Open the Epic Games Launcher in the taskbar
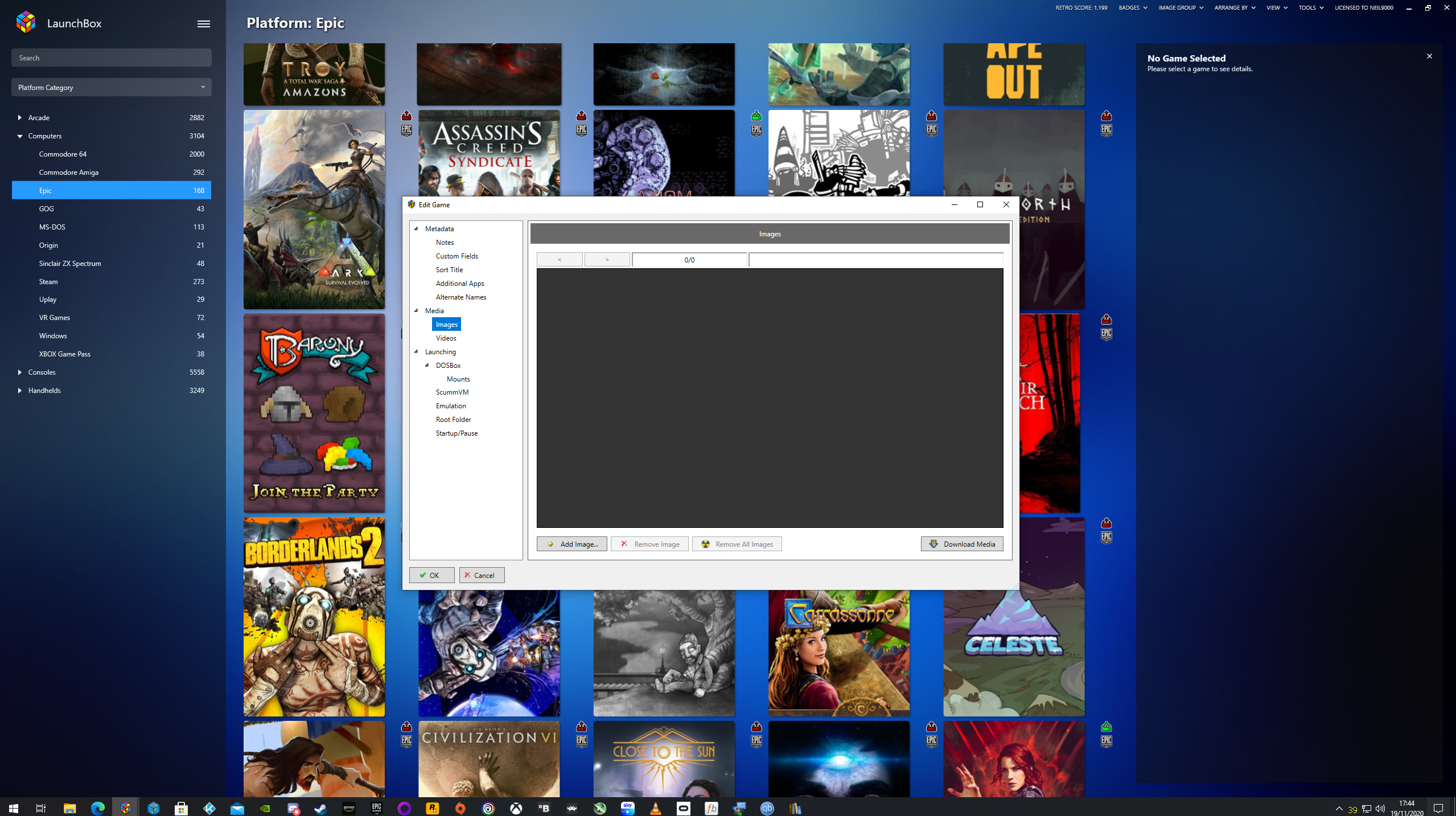Viewport: 1456px width, 816px height. click(376, 808)
